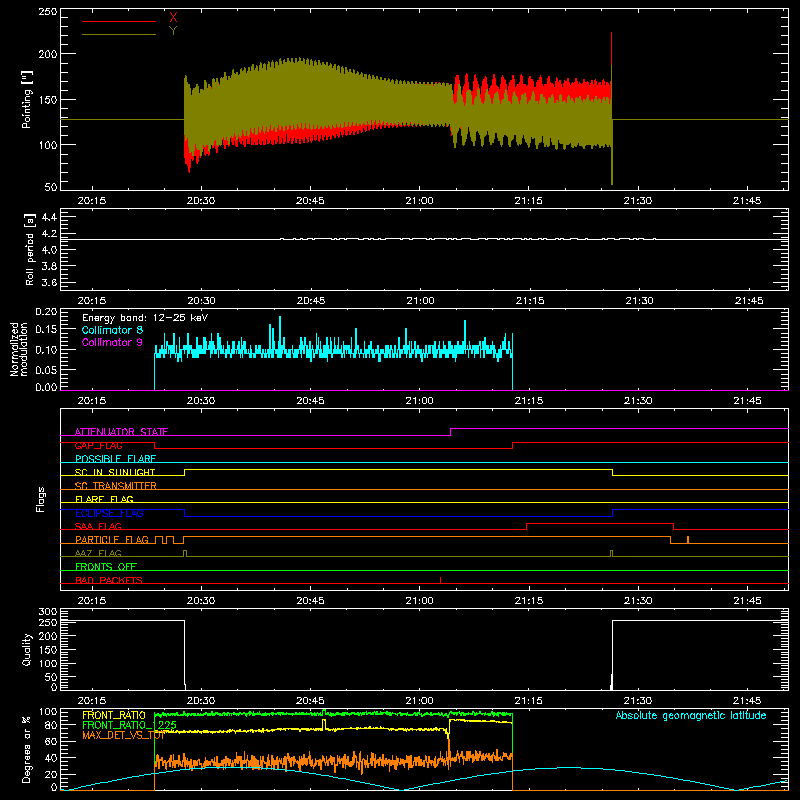This screenshot has width=800, height=800.
Task: Click the olive Y legend label
Action: [x=173, y=31]
